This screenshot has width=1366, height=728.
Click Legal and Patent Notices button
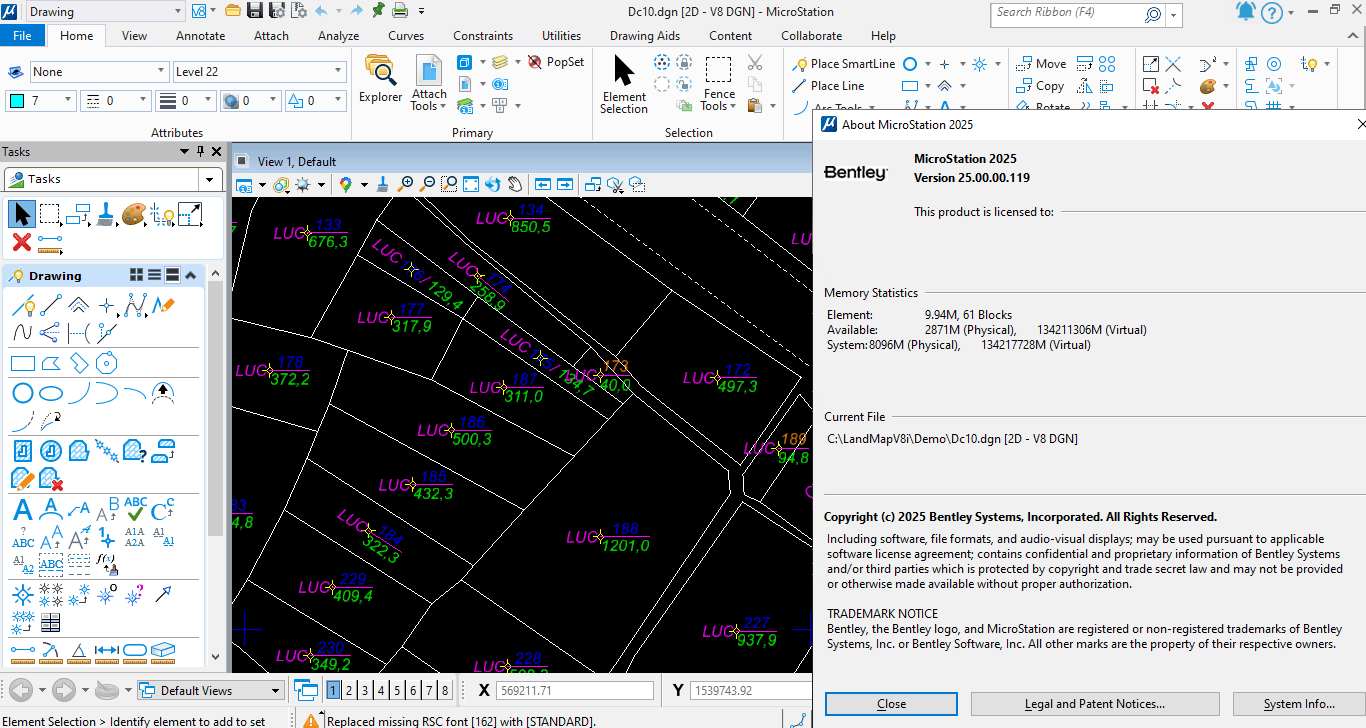[1095, 704]
